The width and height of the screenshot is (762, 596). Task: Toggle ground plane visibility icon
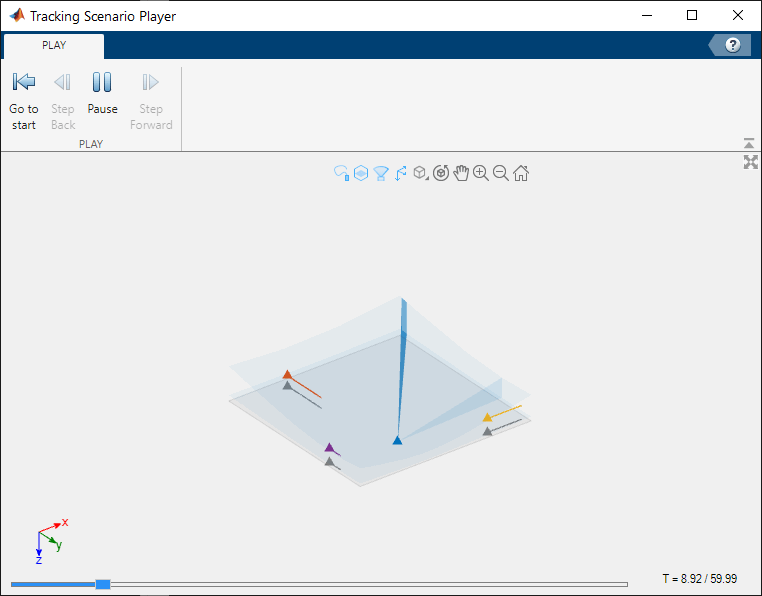point(361,173)
